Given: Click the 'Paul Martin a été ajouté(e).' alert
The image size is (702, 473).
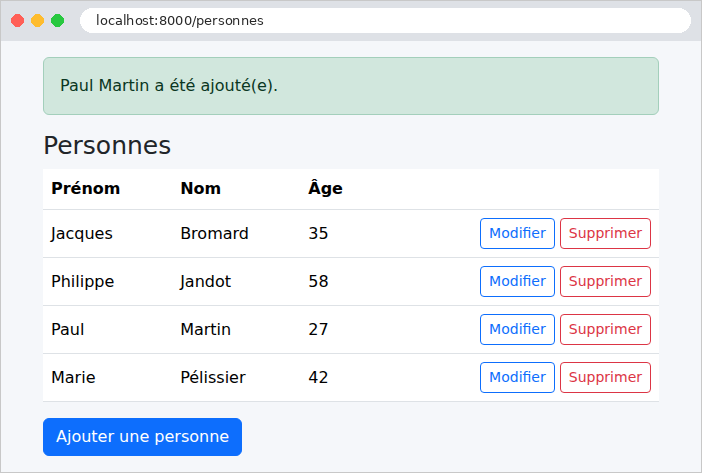Looking at the screenshot, I should (351, 85).
